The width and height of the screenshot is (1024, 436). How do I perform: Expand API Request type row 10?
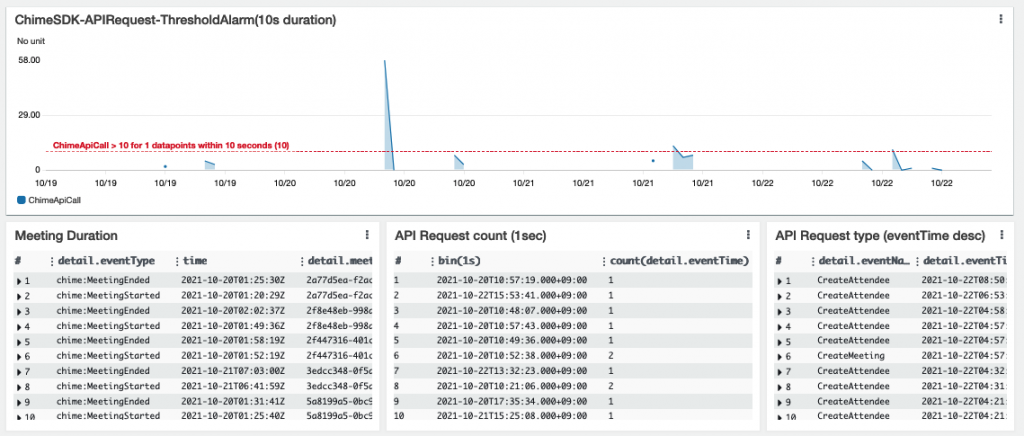tap(780, 416)
